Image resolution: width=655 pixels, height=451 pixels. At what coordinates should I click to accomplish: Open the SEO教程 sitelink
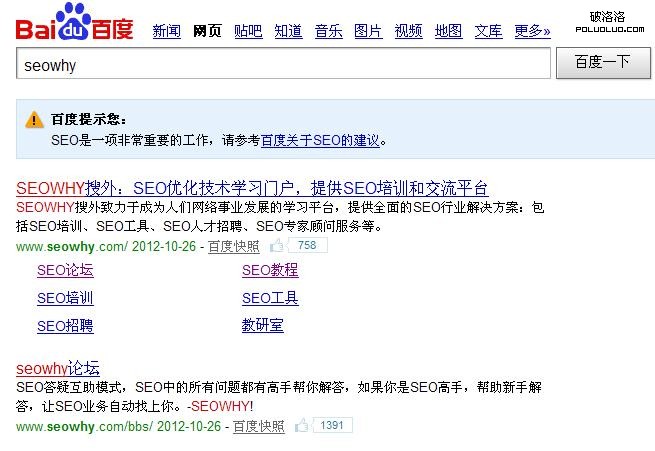[270, 270]
